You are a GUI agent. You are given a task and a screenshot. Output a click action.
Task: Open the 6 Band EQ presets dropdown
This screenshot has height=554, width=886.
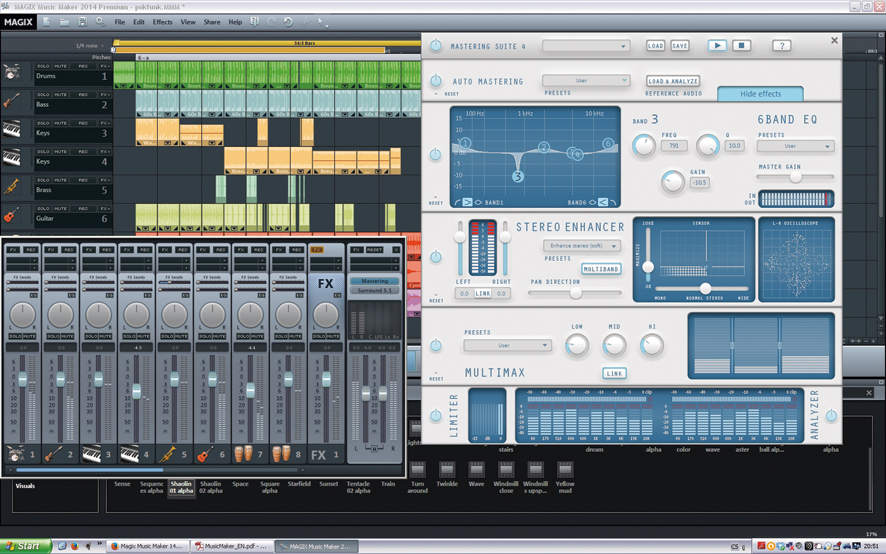[x=795, y=146]
